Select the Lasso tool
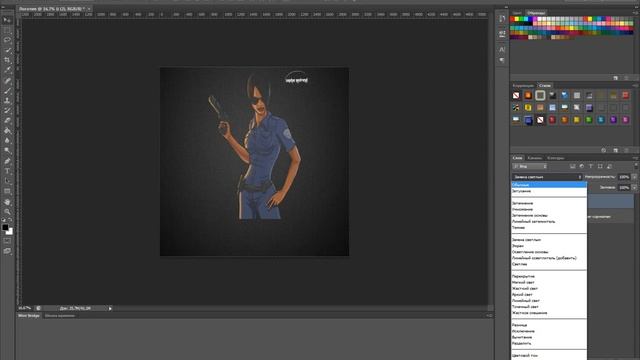 [x=7, y=40]
